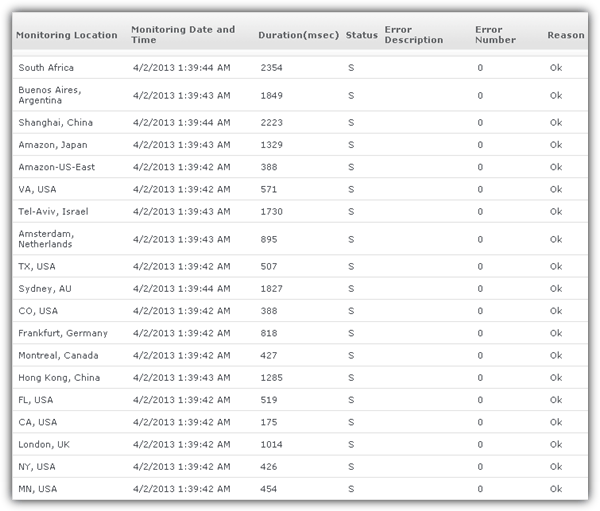Select the timestamp in London, UK row
The width and height of the screenshot is (600, 511).
(182, 444)
